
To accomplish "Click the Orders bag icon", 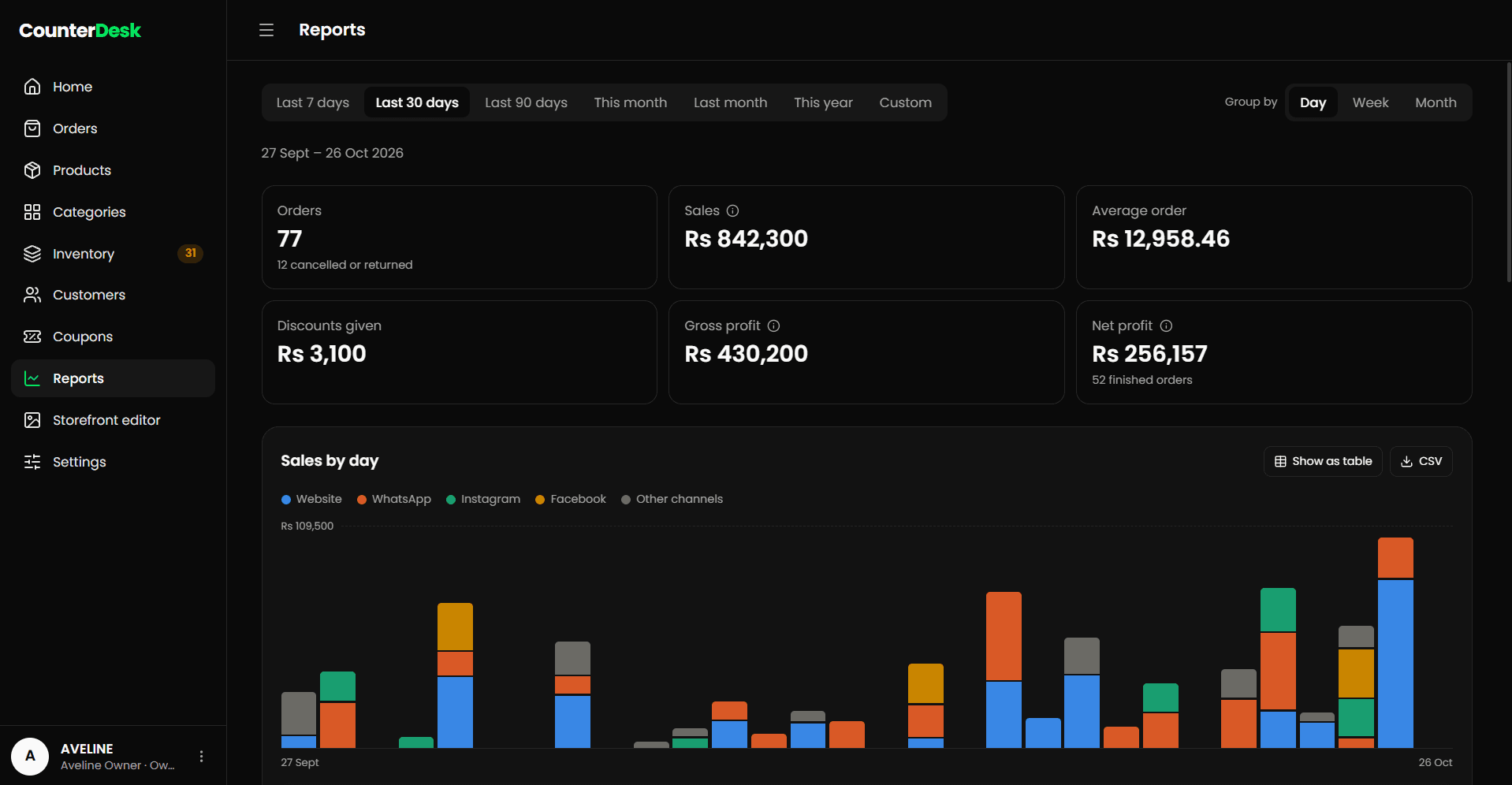I will point(32,128).
